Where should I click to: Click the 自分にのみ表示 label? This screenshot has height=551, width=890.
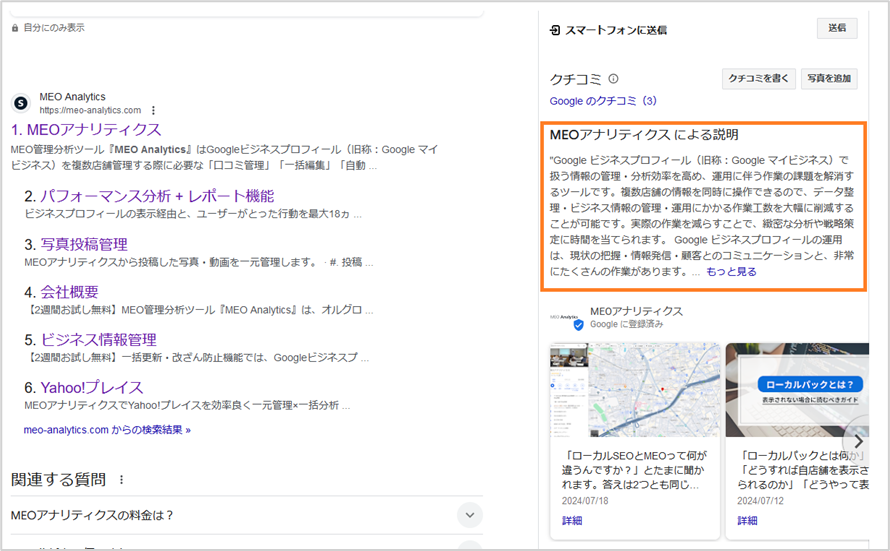click(54, 28)
